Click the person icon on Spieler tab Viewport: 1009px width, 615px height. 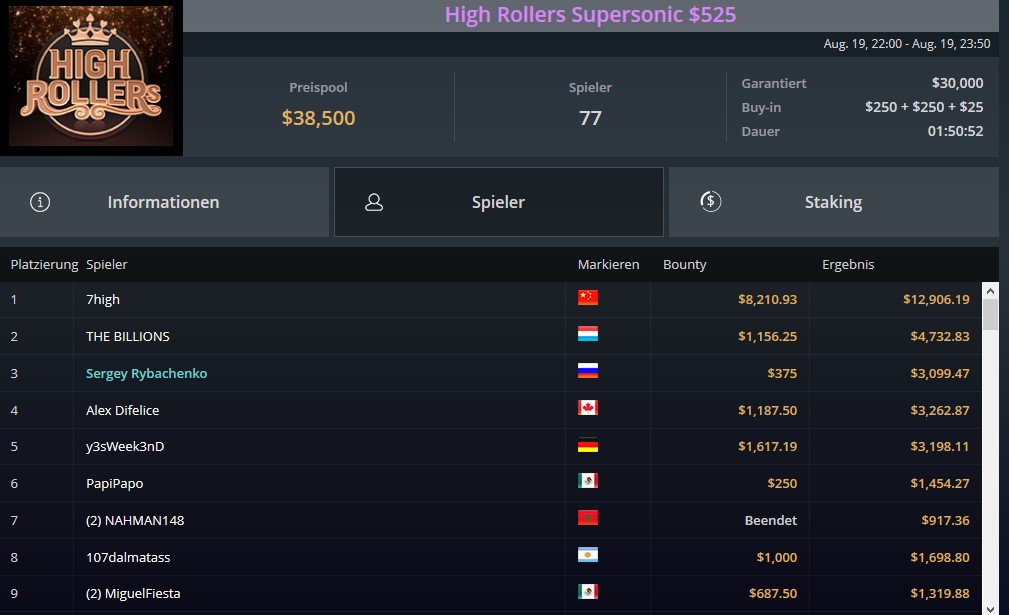(374, 202)
